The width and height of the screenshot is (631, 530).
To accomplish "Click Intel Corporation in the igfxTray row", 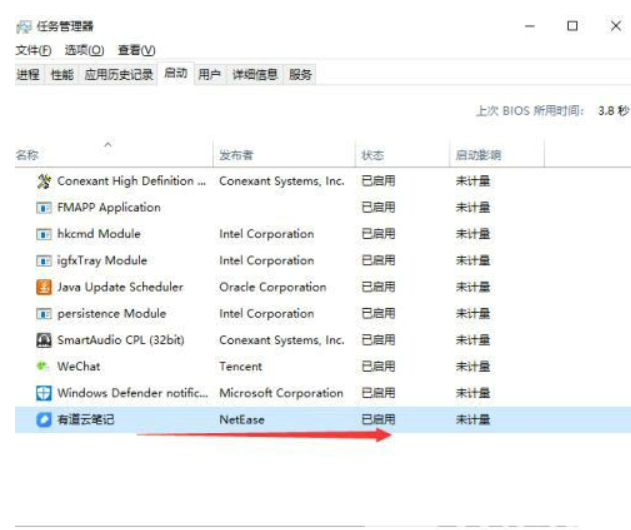I will click(267, 261).
